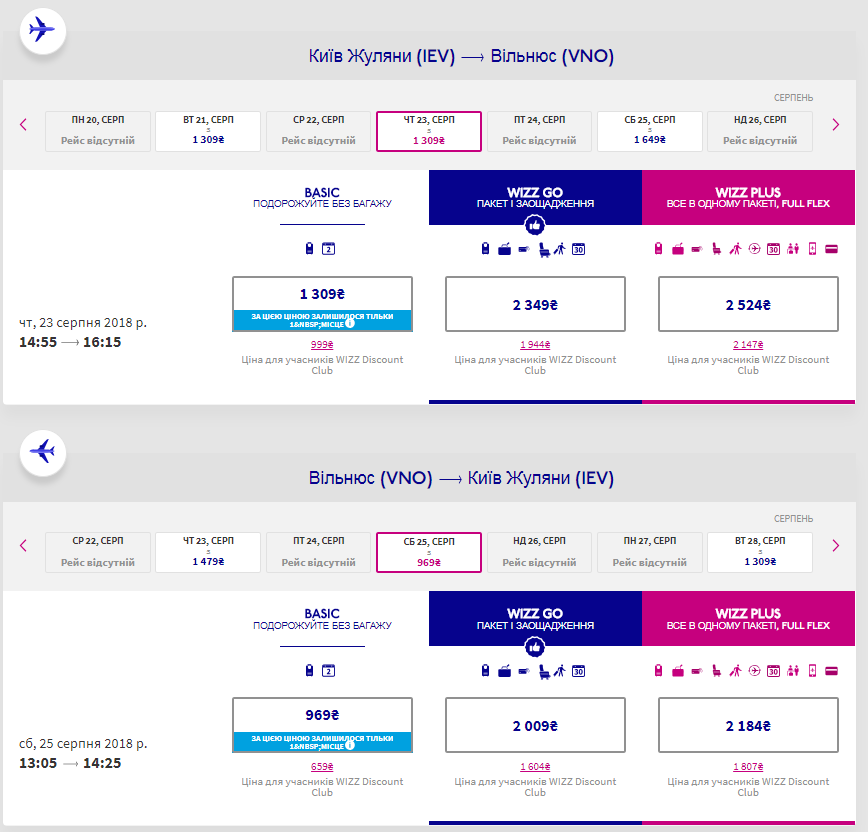Click the return WIZZ PLUS credit card refund icon
This screenshot has height=832, width=868.
[x=831, y=671]
